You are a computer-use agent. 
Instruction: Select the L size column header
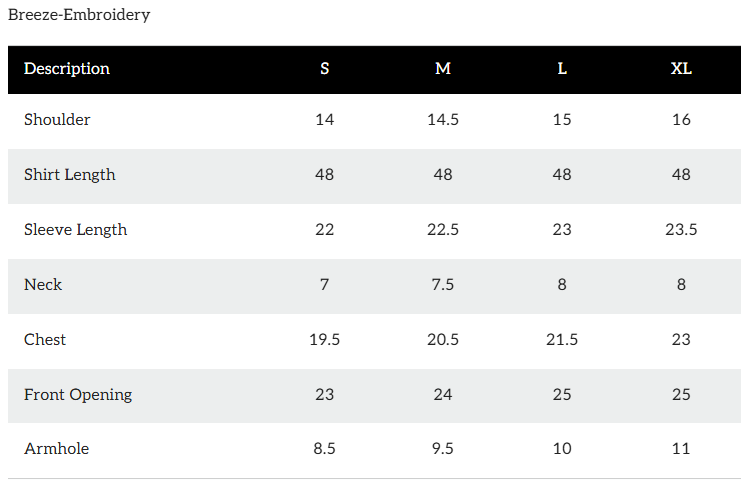click(562, 69)
